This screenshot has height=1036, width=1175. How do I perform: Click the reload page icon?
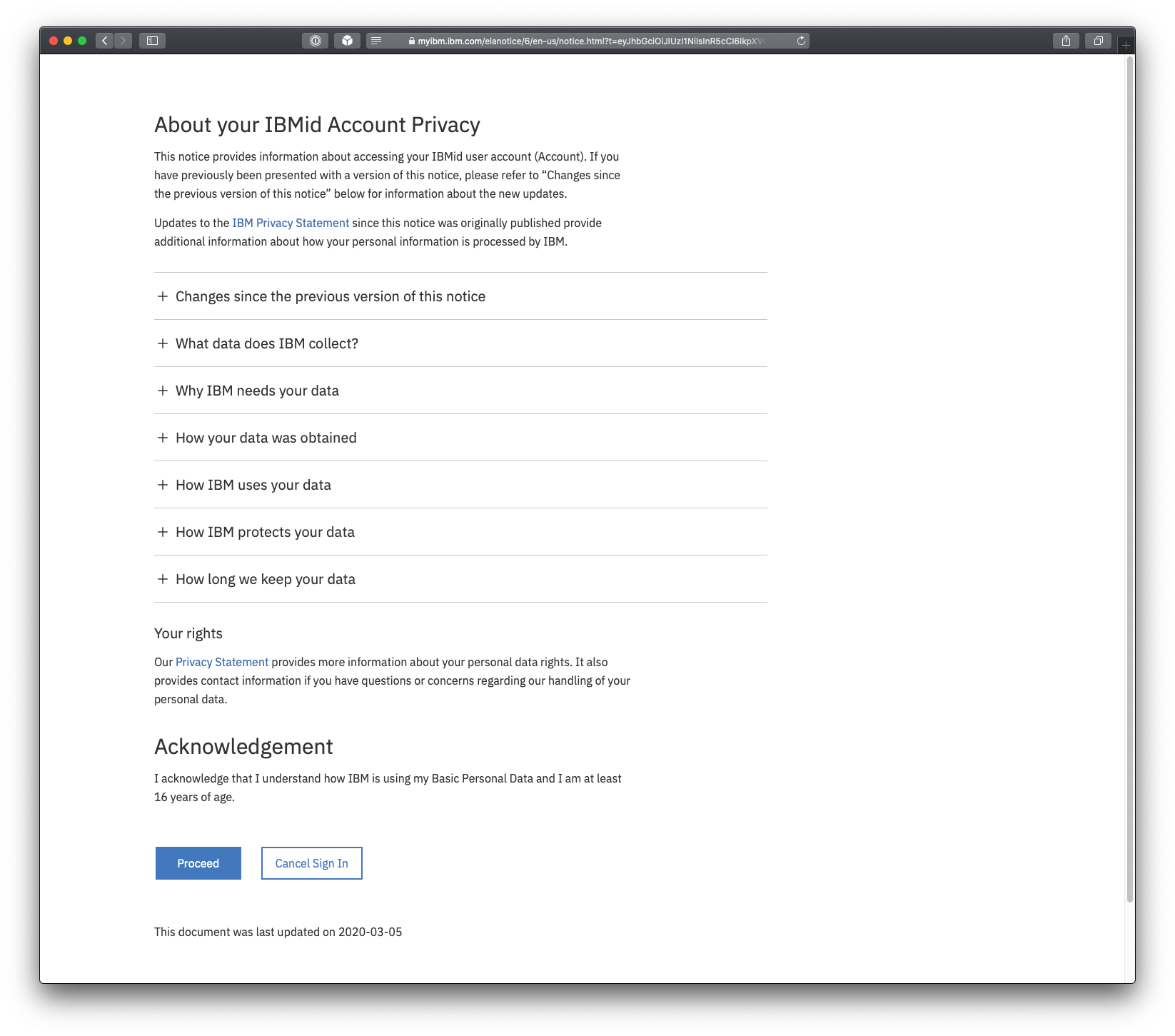tap(801, 41)
